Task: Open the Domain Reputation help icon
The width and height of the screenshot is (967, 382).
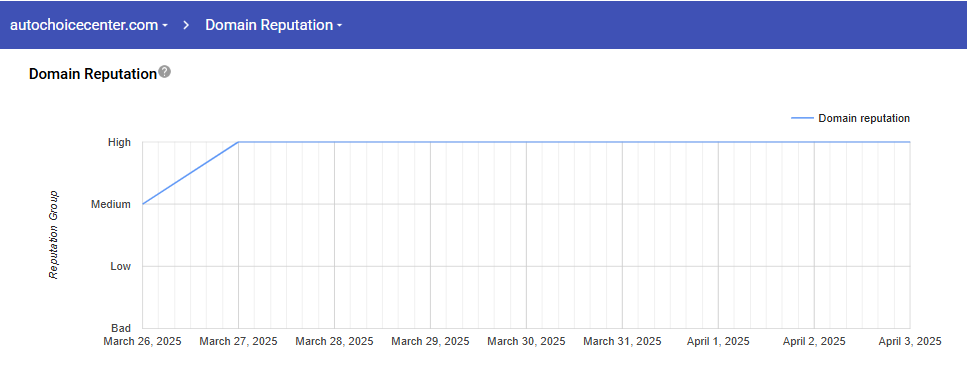Action: coord(164,72)
